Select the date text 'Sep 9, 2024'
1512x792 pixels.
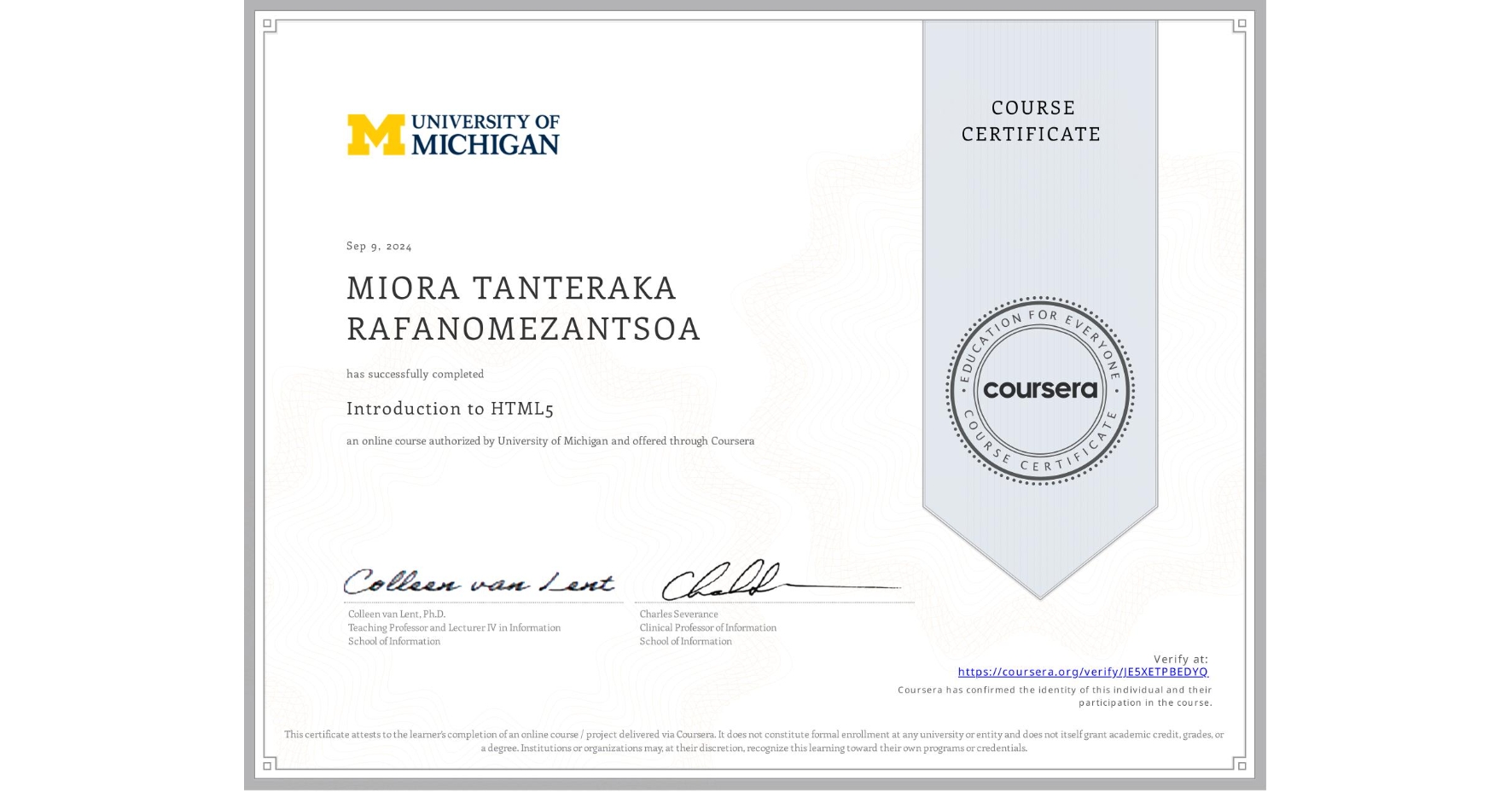click(x=379, y=246)
